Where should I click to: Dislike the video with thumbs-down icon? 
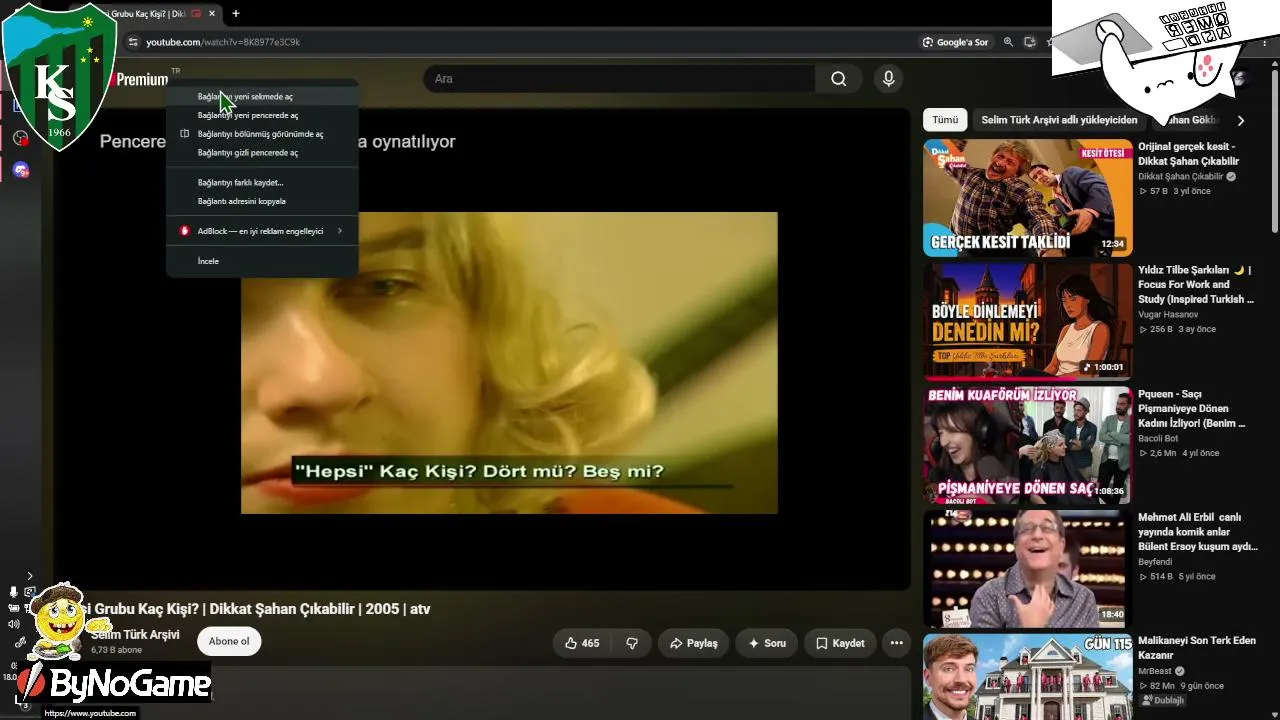click(632, 643)
